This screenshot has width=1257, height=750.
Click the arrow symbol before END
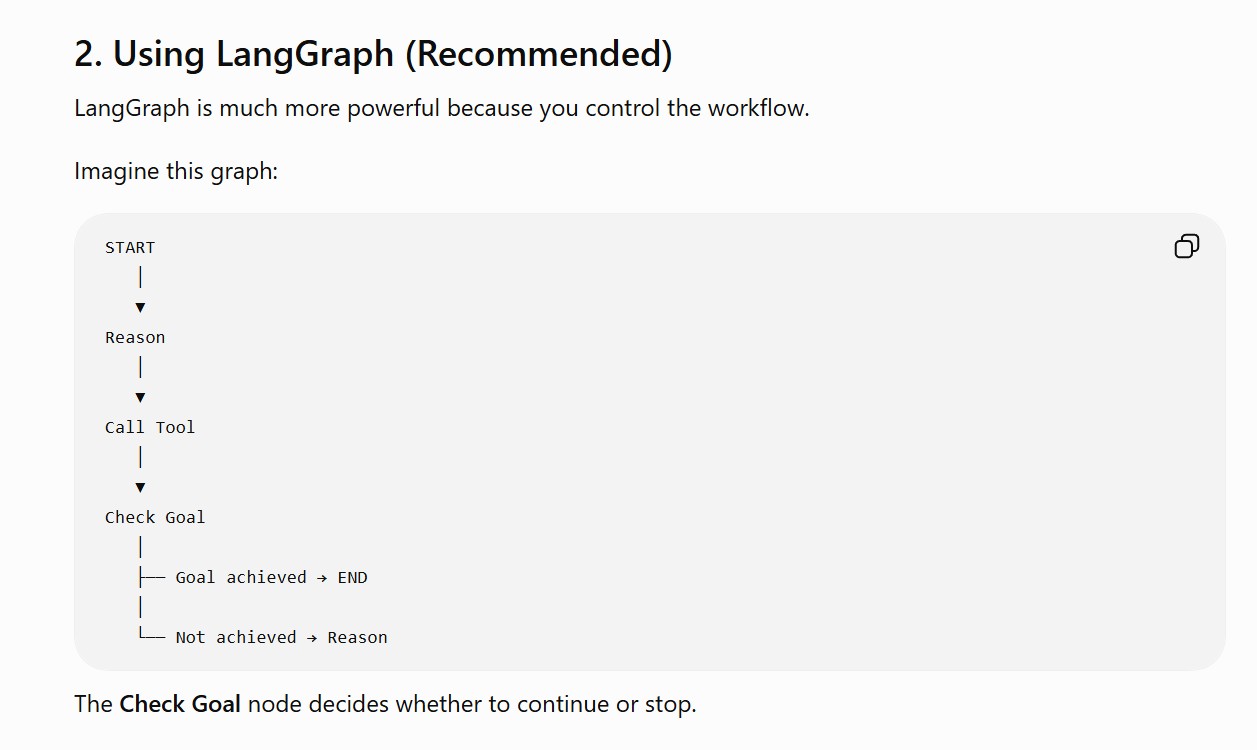(x=322, y=577)
